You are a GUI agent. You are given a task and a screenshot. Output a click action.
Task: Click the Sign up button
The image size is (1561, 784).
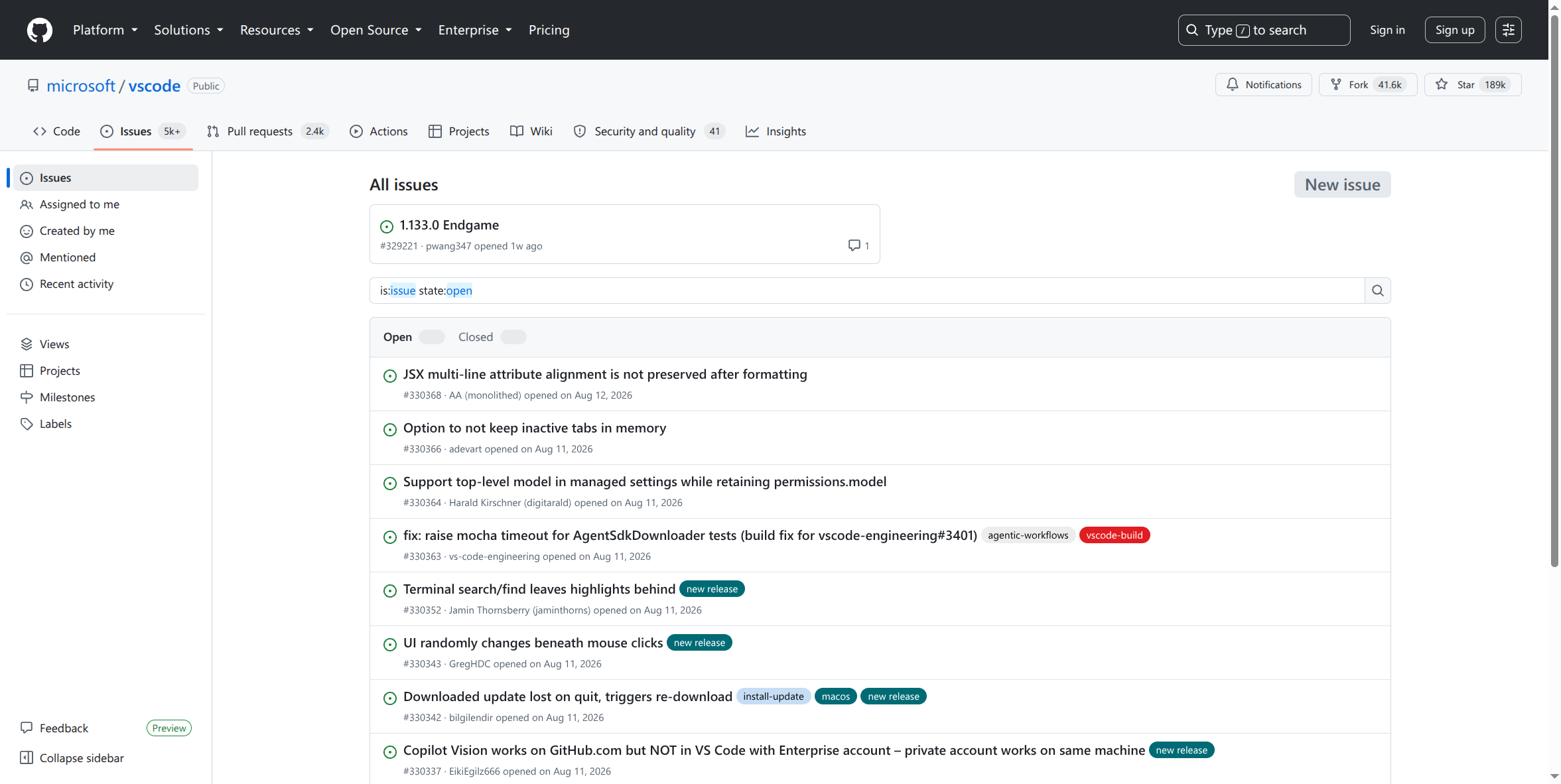click(1454, 30)
